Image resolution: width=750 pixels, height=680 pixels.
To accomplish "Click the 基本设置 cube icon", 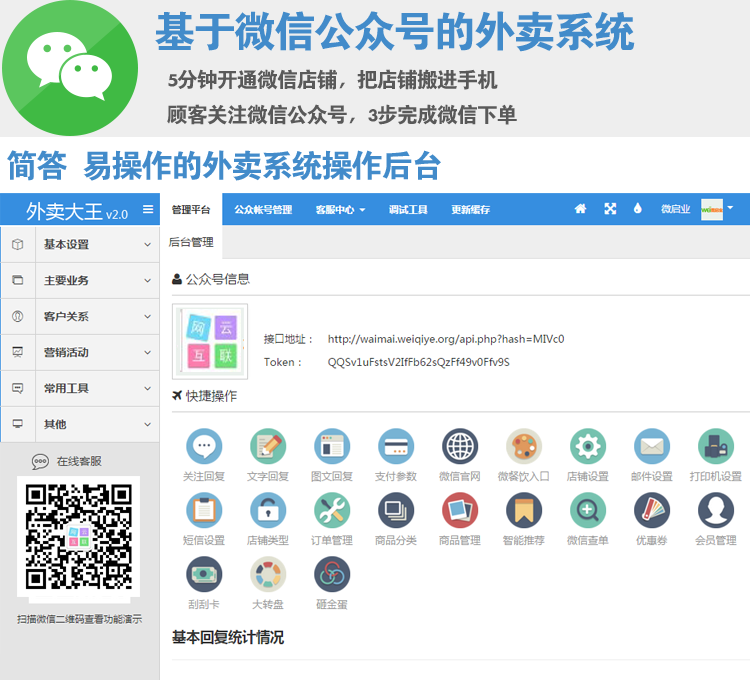I will (x=18, y=244).
